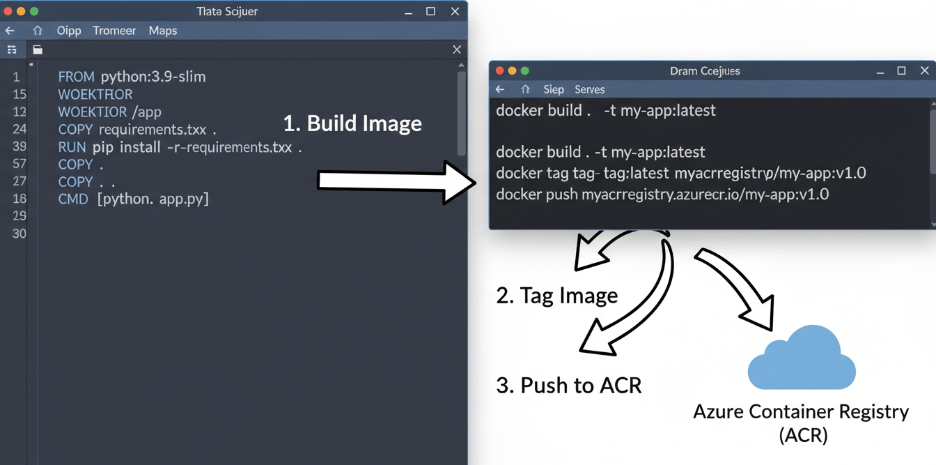Click the docker push command line

[662, 194]
